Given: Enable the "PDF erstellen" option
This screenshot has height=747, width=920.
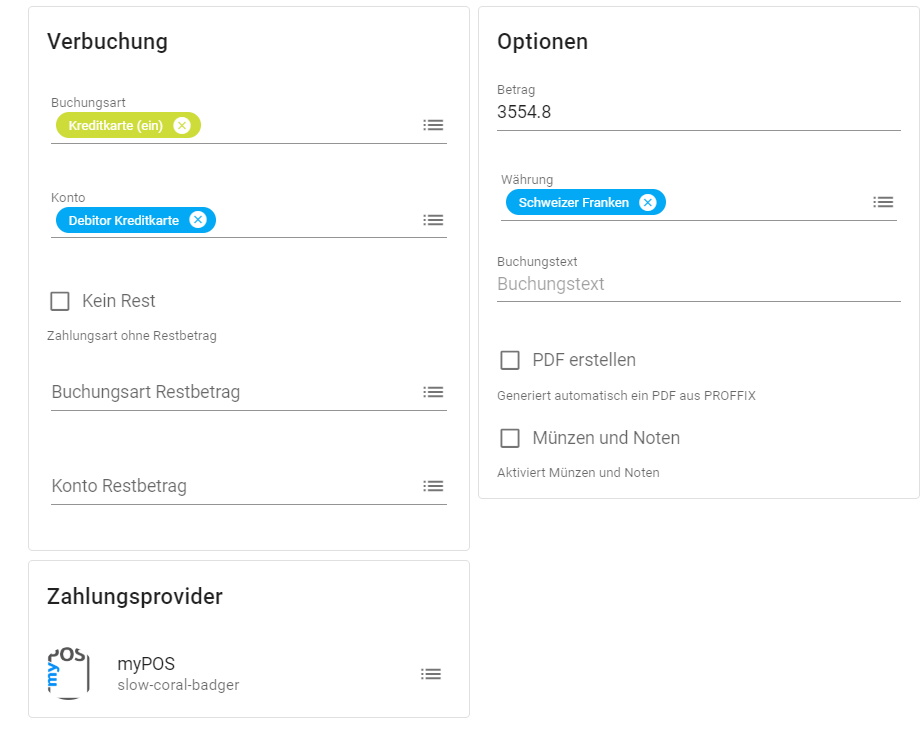Looking at the screenshot, I should pos(510,359).
